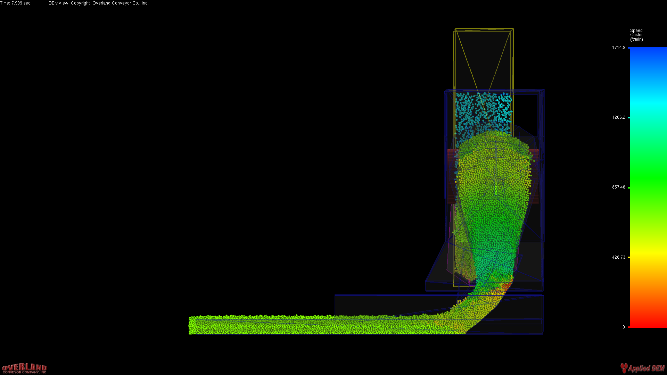
Task: Click the speed legend title above color bar
Action: coord(636,35)
